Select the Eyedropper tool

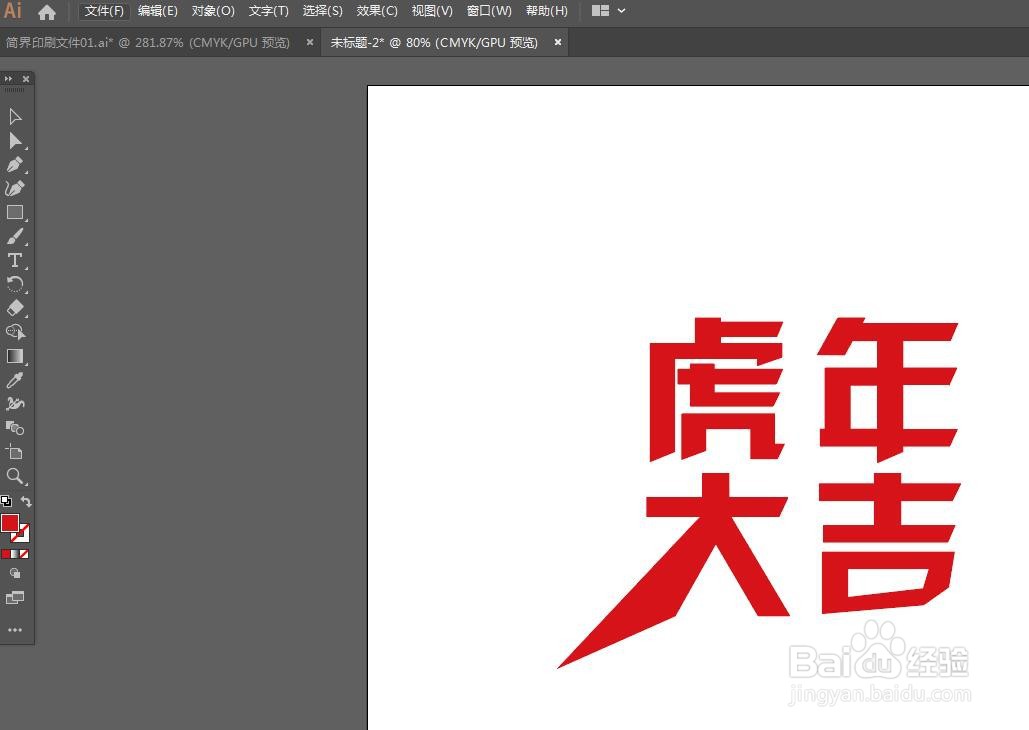[x=15, y=380]
